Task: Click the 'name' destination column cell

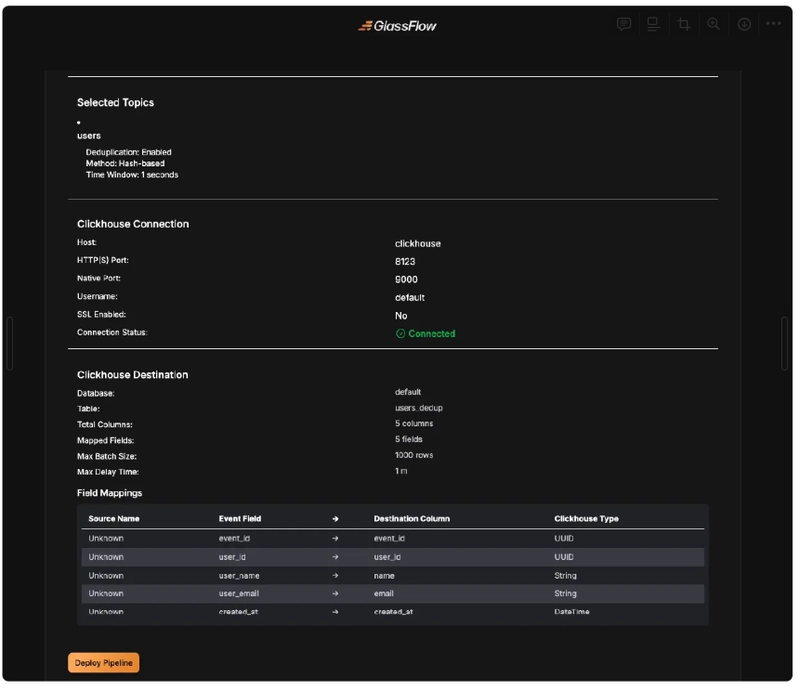Action: pyautogui.click(x=384, y=576)
